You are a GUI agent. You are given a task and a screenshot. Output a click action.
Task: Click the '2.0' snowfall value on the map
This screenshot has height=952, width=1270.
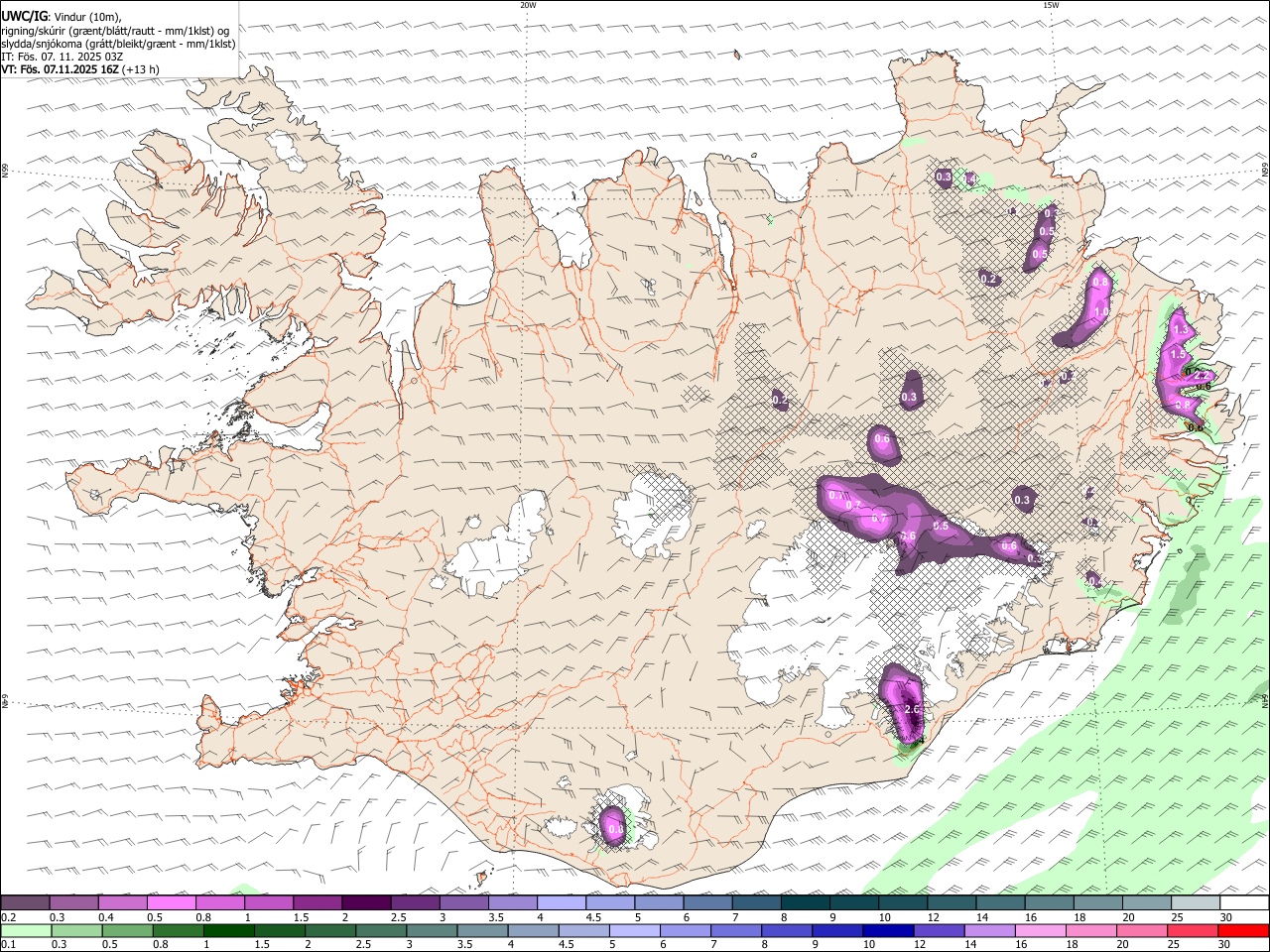pos(914,710)
